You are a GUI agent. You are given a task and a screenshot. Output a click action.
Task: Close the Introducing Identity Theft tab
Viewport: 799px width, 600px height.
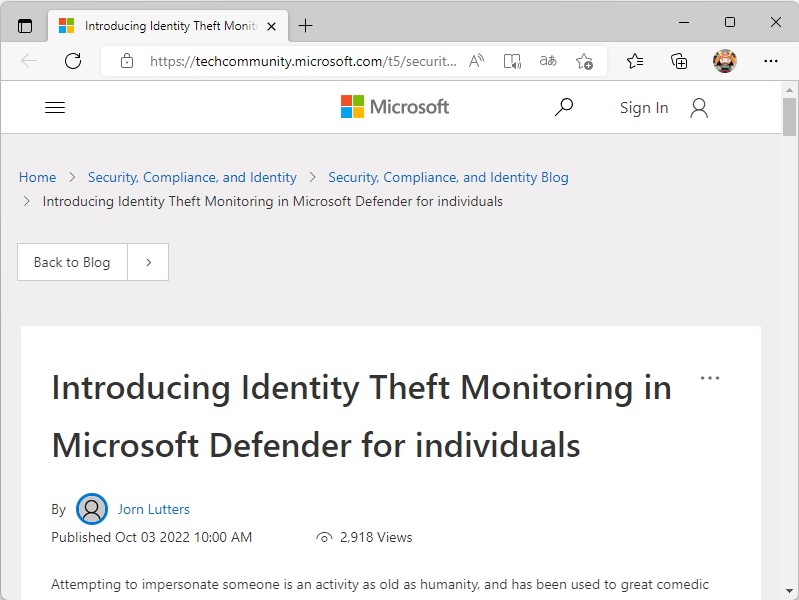[272, 26]
